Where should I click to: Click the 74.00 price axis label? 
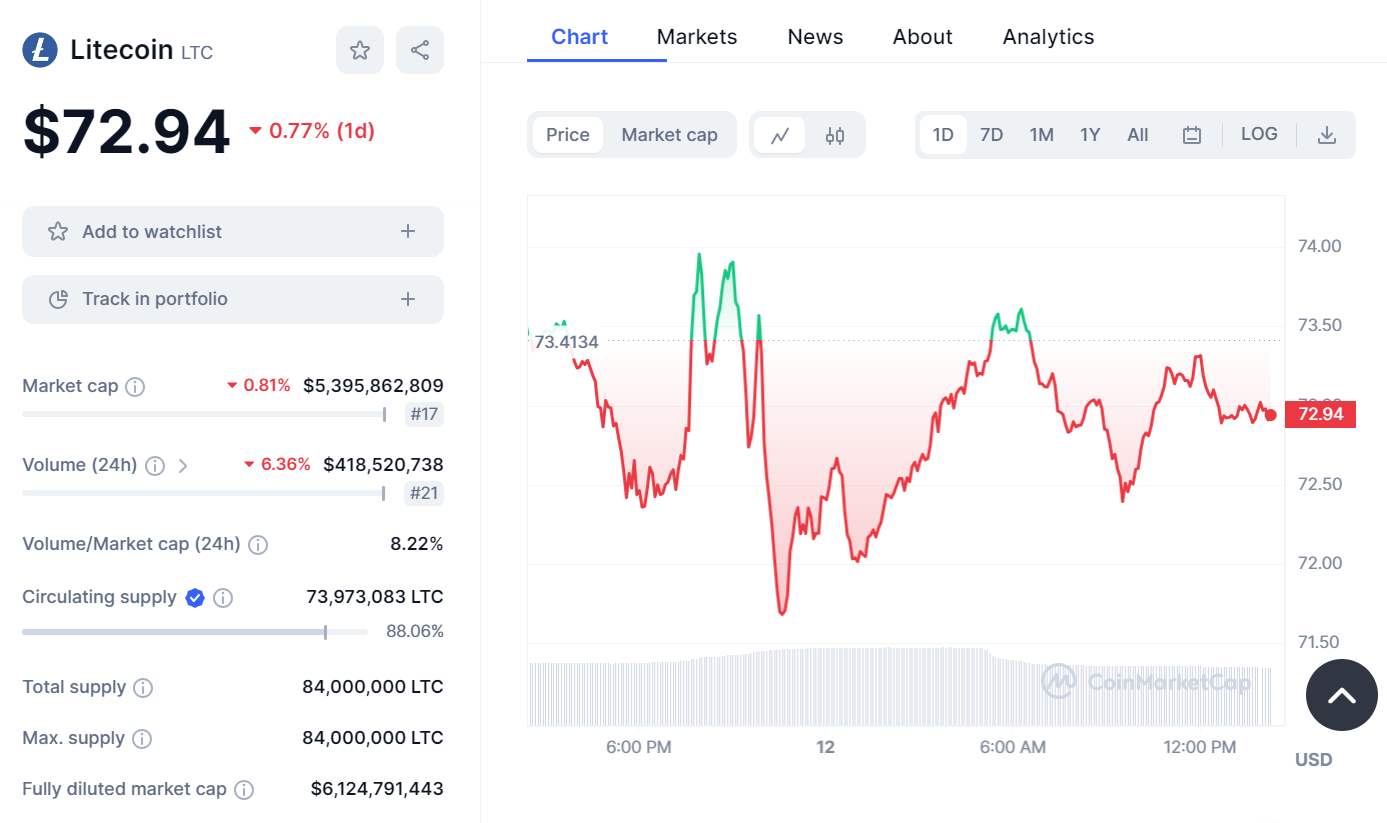1318,246
